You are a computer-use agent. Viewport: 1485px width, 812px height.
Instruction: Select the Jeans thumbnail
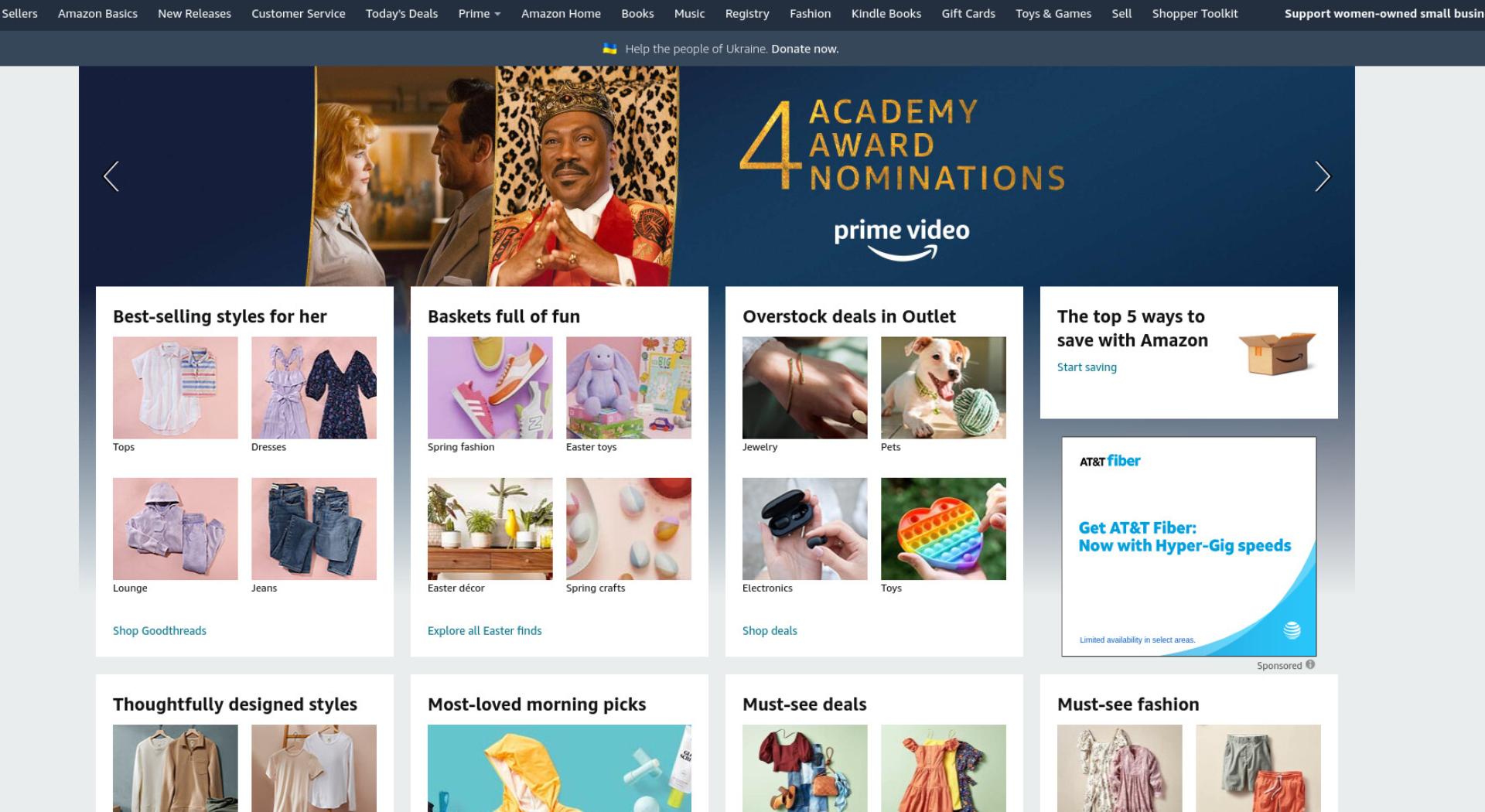(314, 529)
